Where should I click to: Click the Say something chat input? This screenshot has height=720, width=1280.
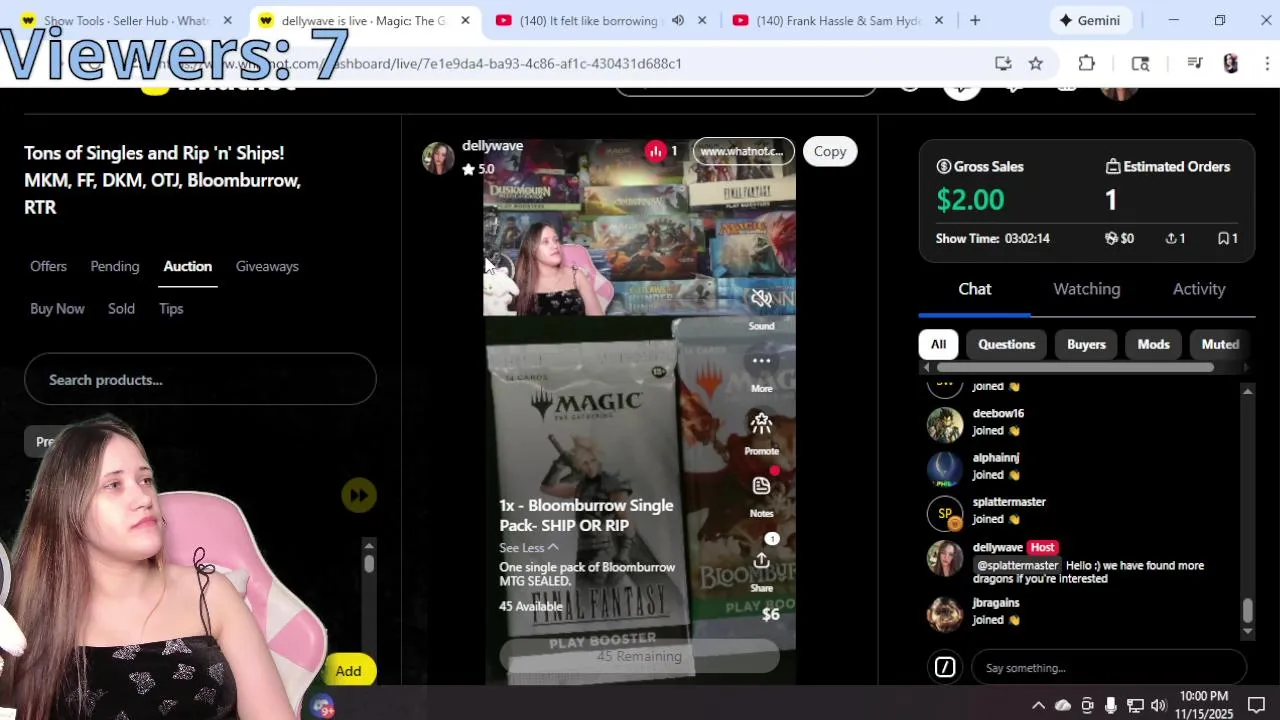tap(1109, 667)
